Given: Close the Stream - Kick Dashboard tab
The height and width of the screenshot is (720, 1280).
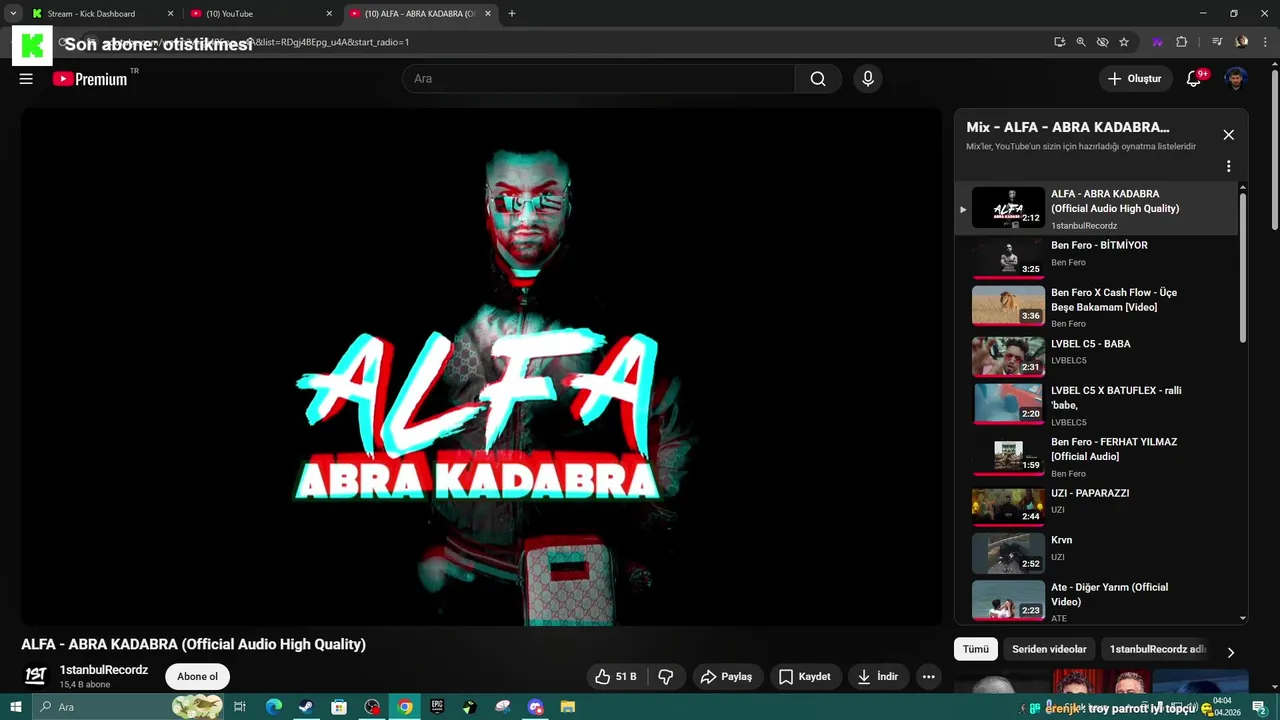Looking at the screenshot, I should (x=170, y=14).
